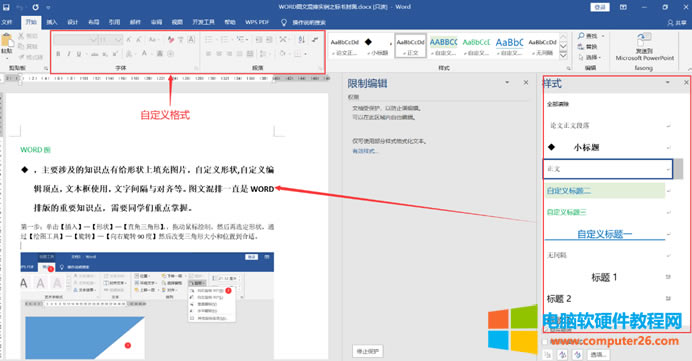This screenshot has height=361, width=692.
Task: Select 标题 1 in Styles pane
Action: (608, 277)
